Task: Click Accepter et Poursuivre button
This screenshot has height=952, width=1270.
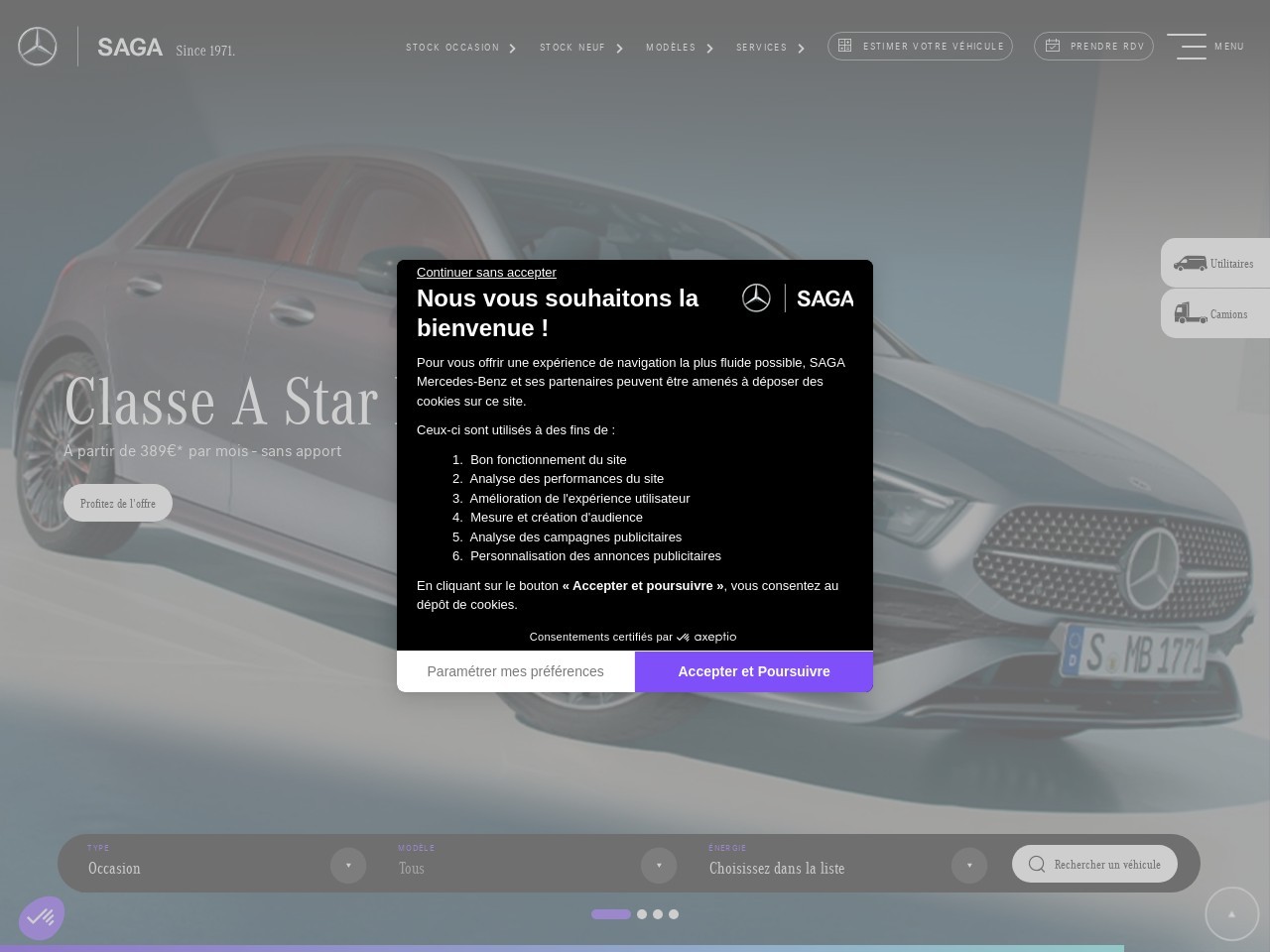Action: (x=754, y=671)
